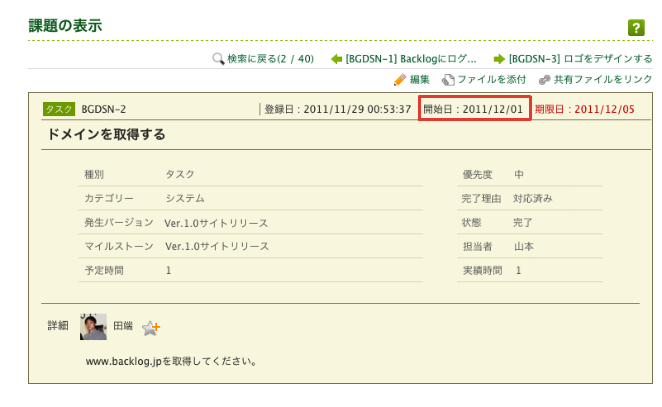The height and width of the screenshot is (407, 662).
Task: Click the 種別 field label
Action: 94,174
